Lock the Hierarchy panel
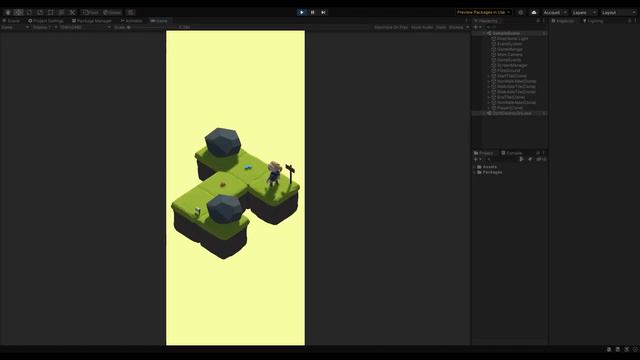 coord(538,21)
